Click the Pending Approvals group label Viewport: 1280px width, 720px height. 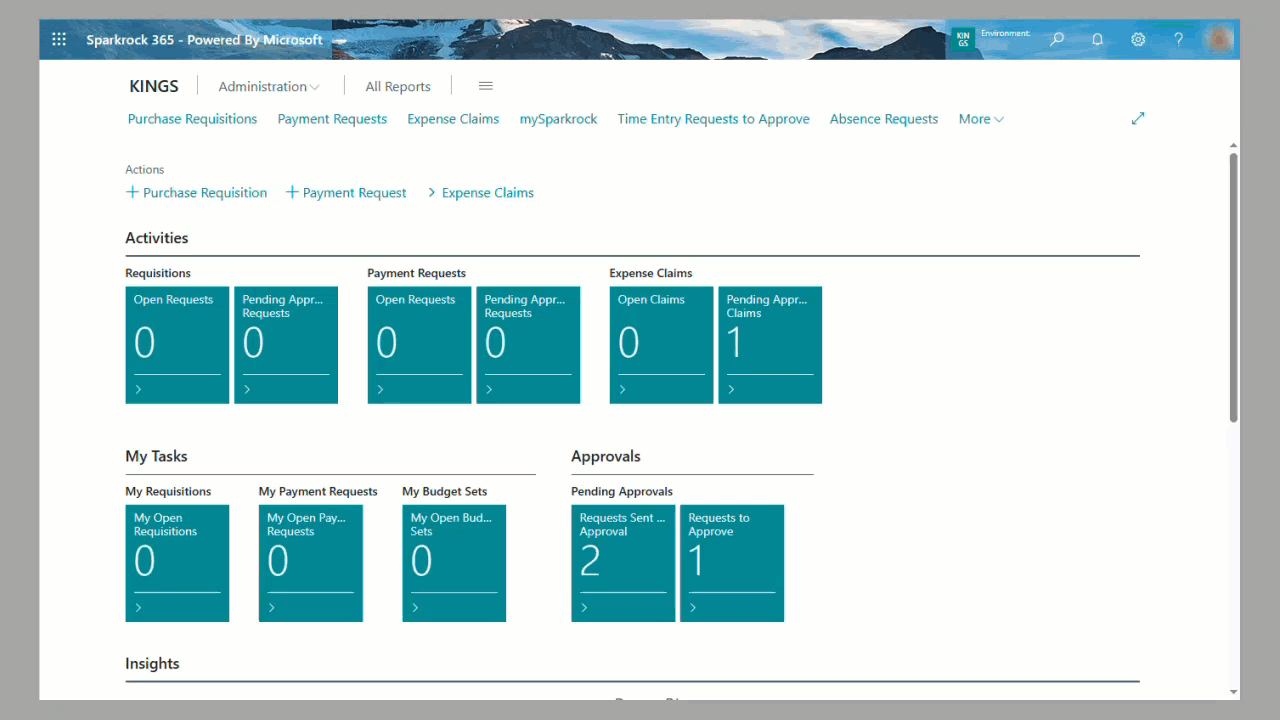tap(622, 491)
